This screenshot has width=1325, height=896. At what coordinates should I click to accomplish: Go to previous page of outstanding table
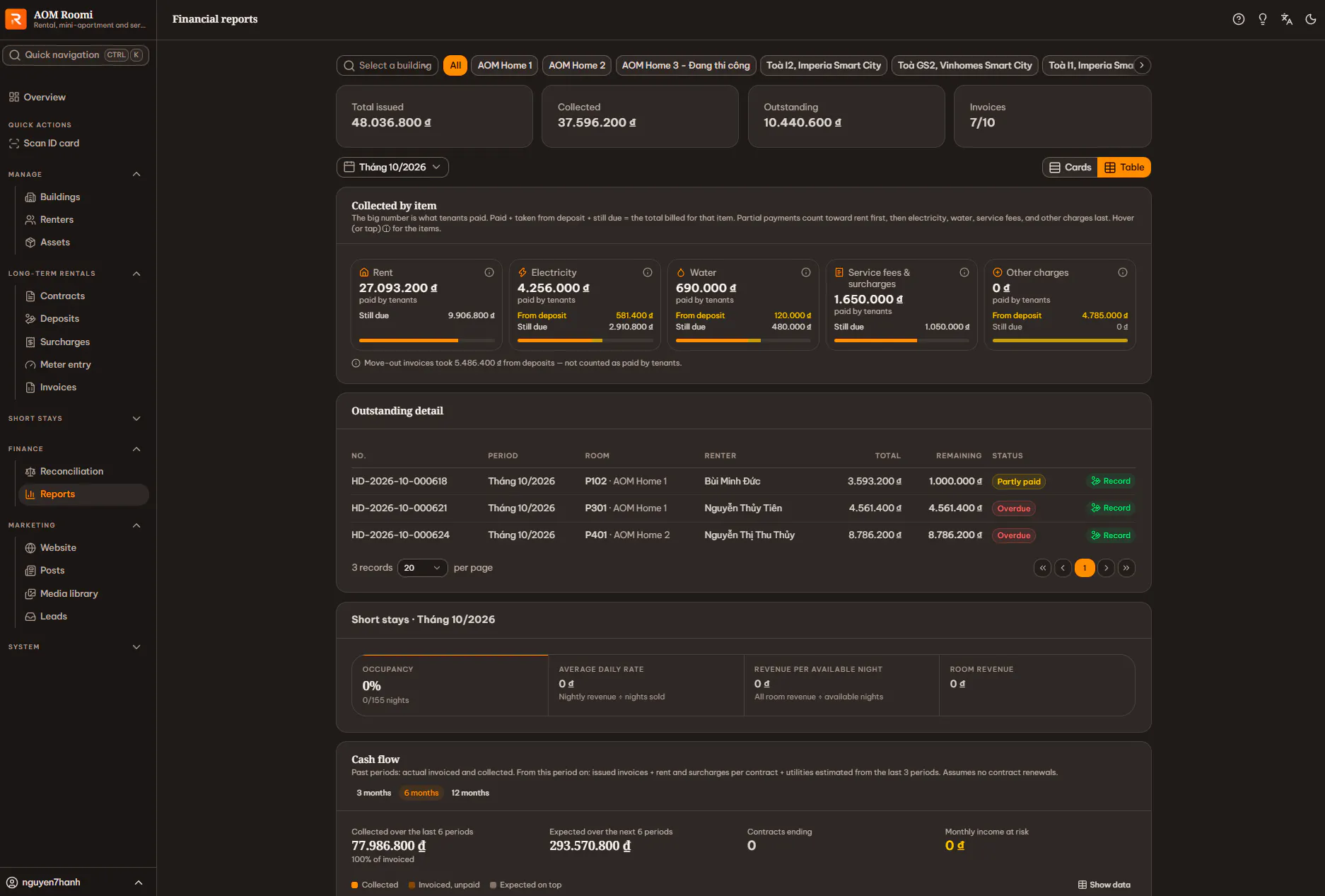point(1063,568)
